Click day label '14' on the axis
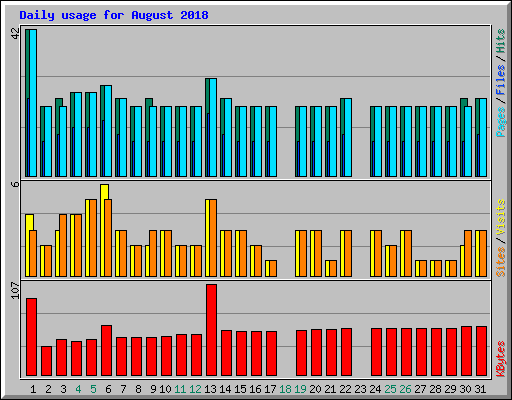The height and width of the screenshot is (400, 512). [225, 389]
